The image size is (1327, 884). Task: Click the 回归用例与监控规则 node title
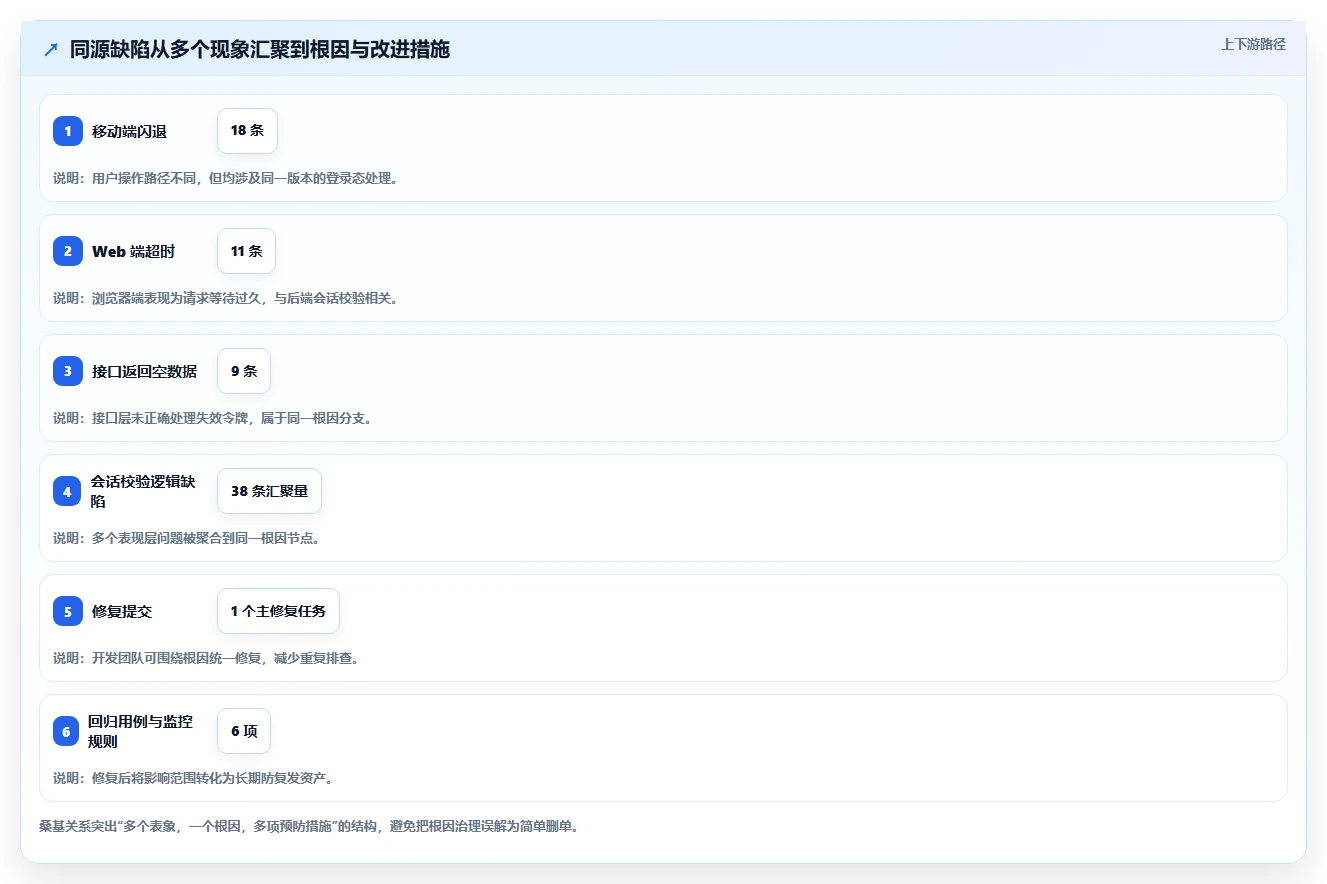pos(140,731)
